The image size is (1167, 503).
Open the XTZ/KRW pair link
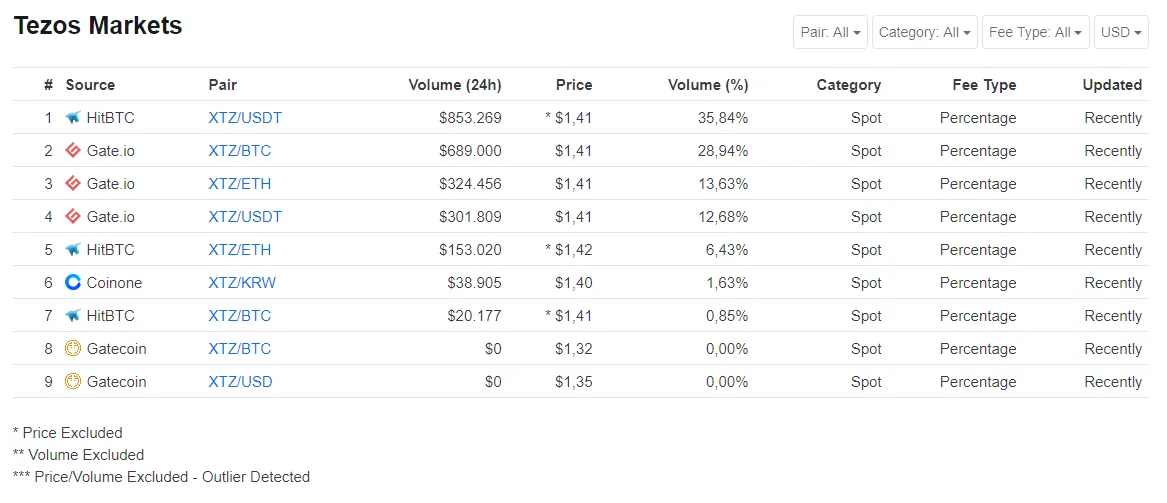pyautogui.click(x=242, y=283)
